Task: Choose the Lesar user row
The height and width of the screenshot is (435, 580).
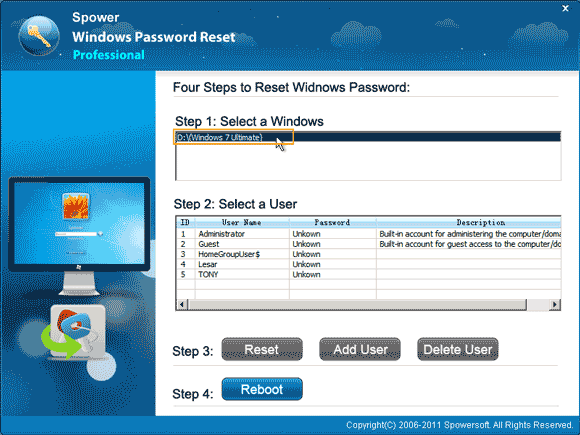Action: click(368, 264)
